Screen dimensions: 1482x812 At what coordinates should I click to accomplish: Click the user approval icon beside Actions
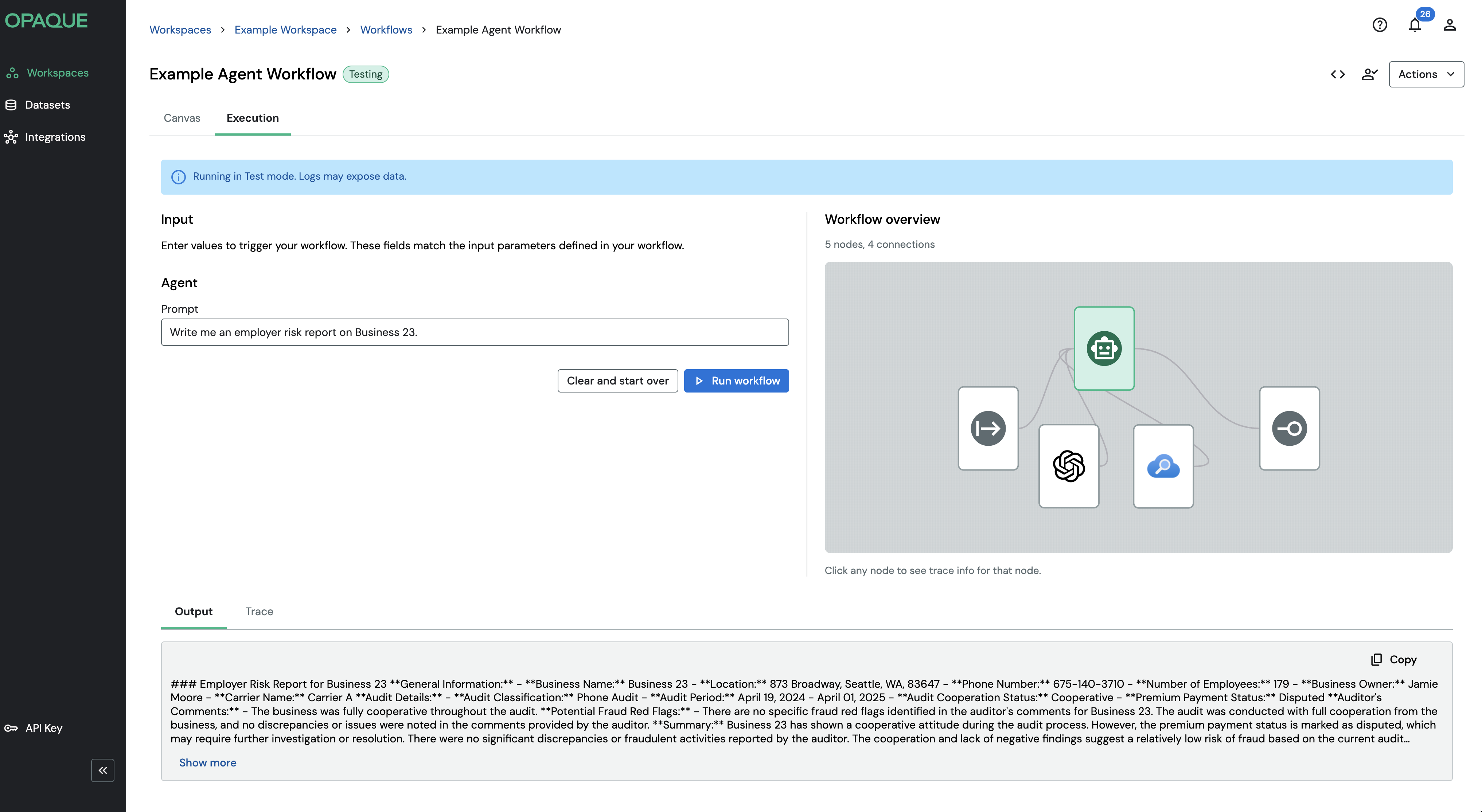[1369, 74]
